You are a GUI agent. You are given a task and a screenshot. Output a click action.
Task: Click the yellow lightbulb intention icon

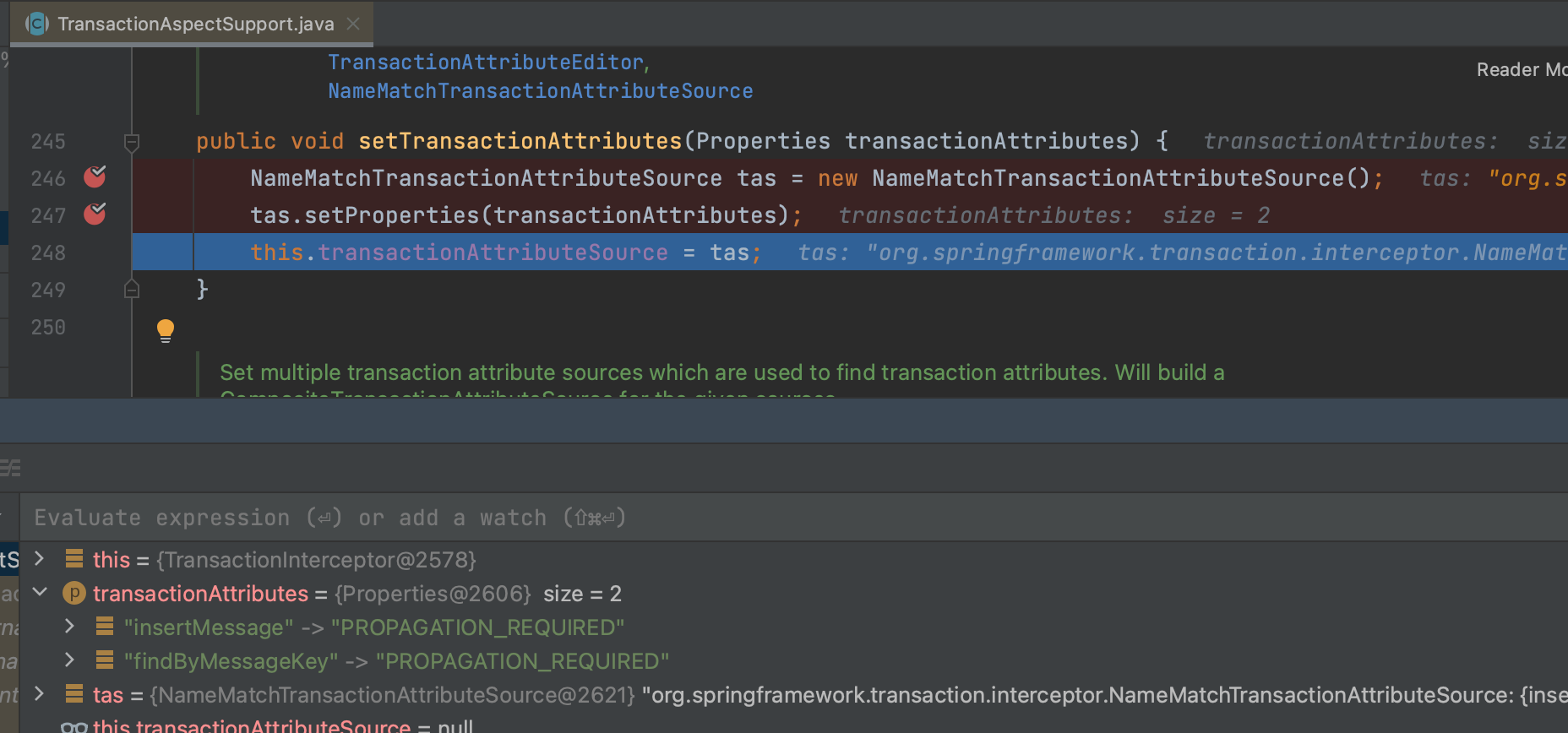(x=166, y=330)
